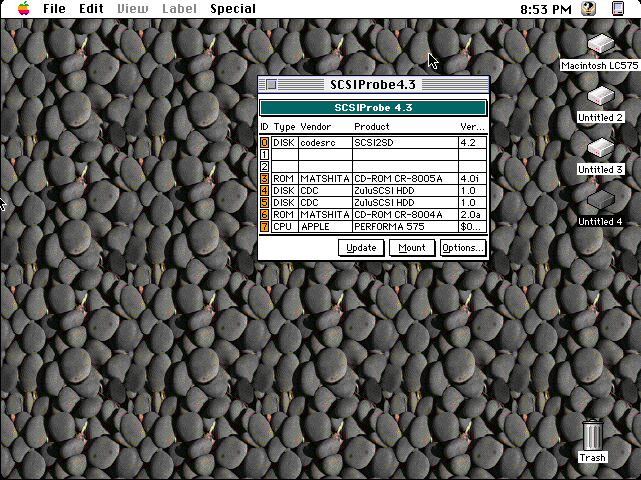Click the CPU type cell

tap(285, 227)
